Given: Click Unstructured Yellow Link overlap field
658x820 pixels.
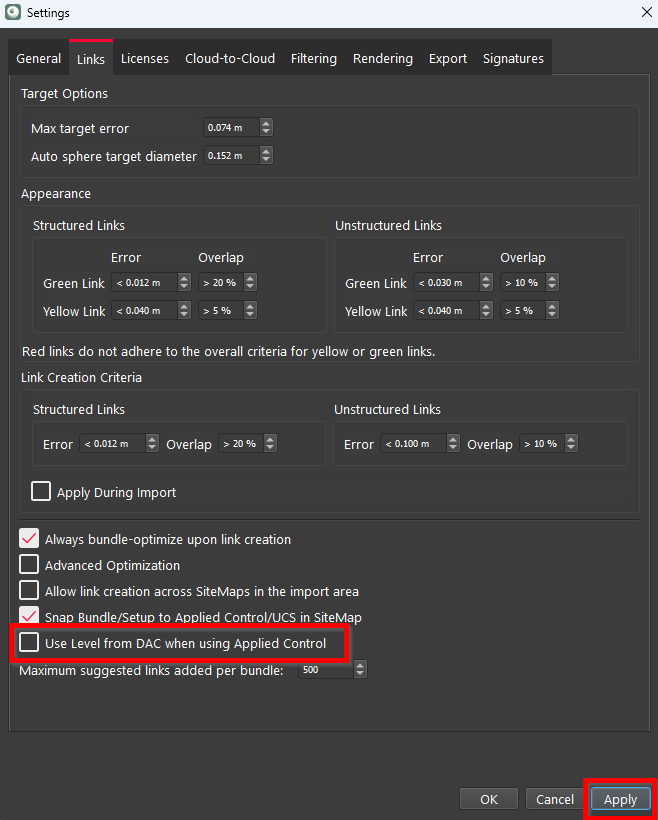Looking at the screenshot, I should click(522, 311).
